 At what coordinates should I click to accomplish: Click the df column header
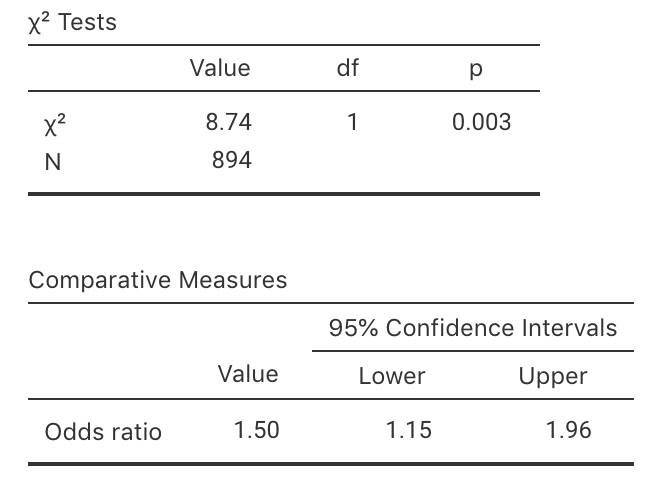pos(349,68)
